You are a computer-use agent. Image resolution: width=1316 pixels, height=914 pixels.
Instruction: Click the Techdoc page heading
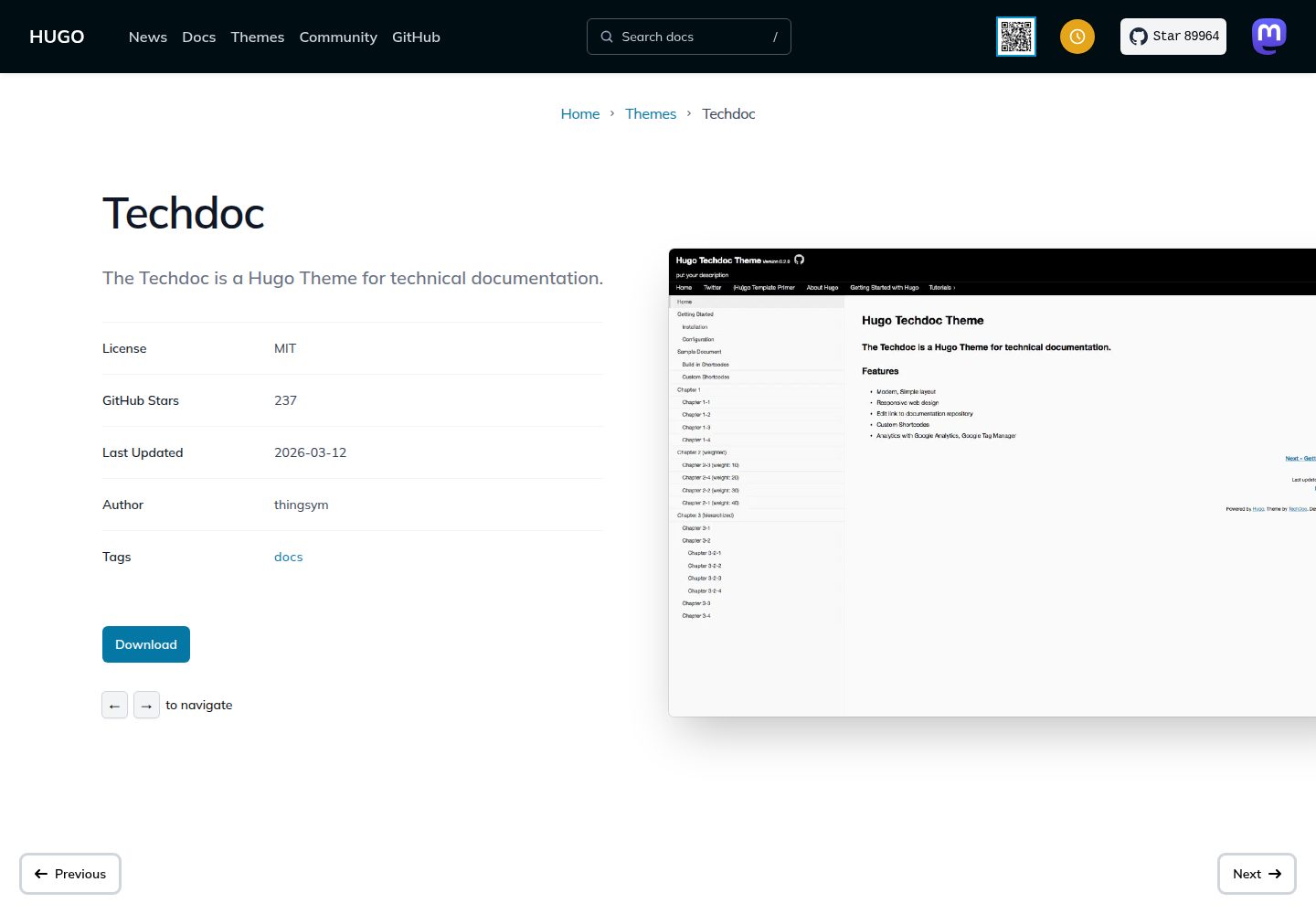[x=184, y=213]
